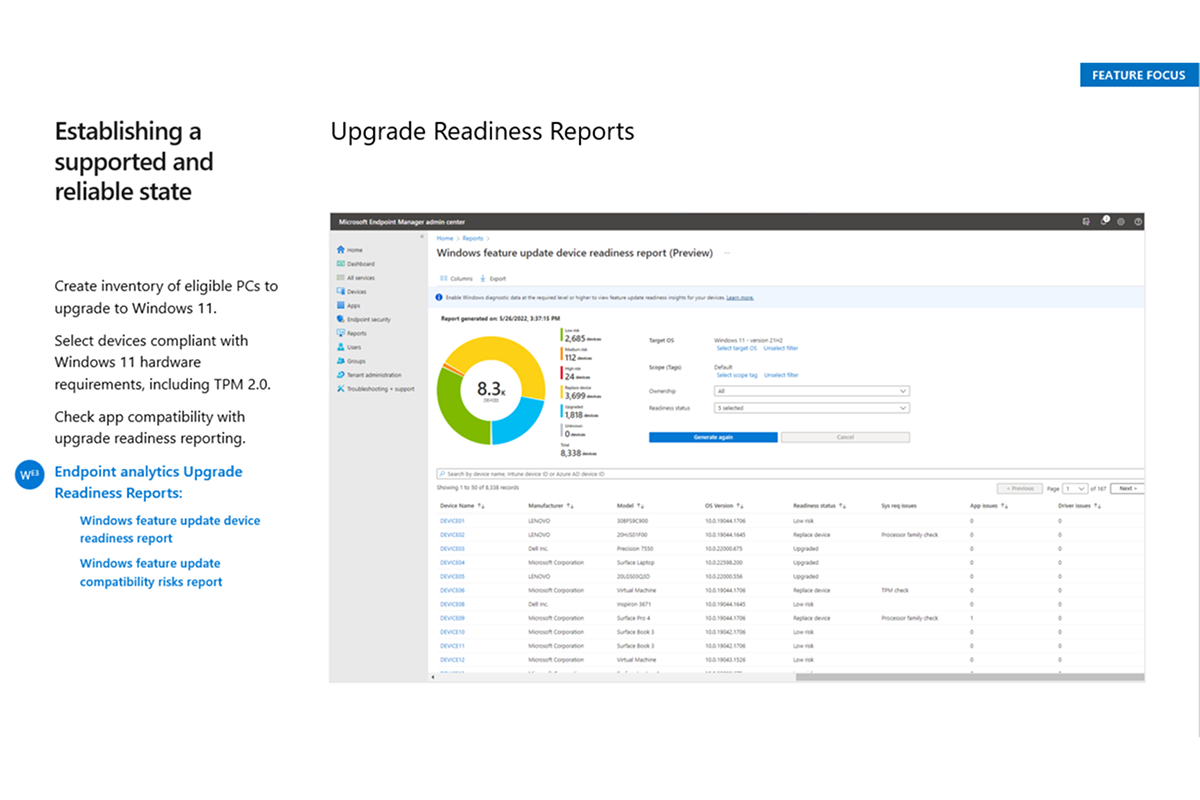
Task: Open the help question mark icon
Action: pyautogui.click(x=1138, y=221)
